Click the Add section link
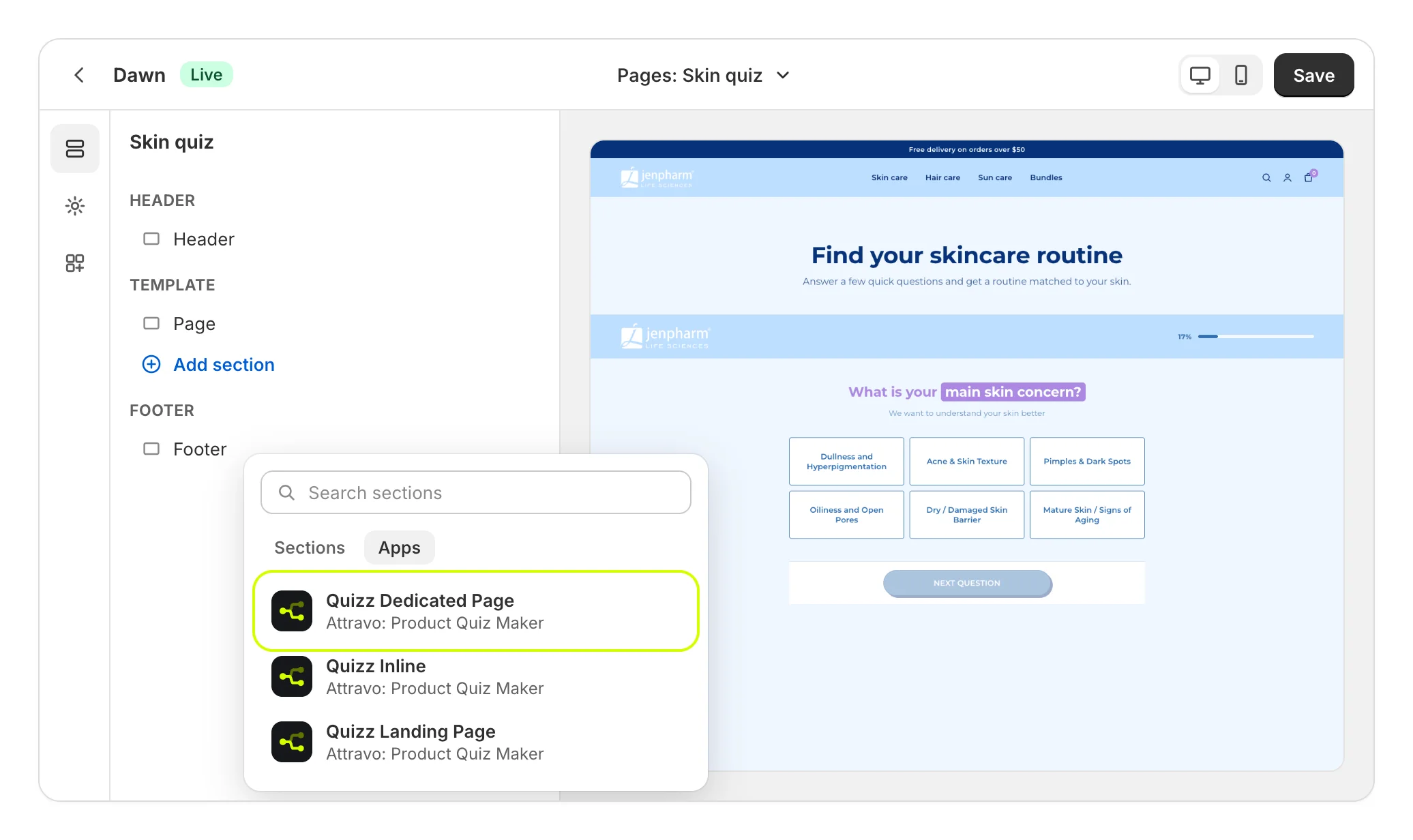 click(224, 365)
